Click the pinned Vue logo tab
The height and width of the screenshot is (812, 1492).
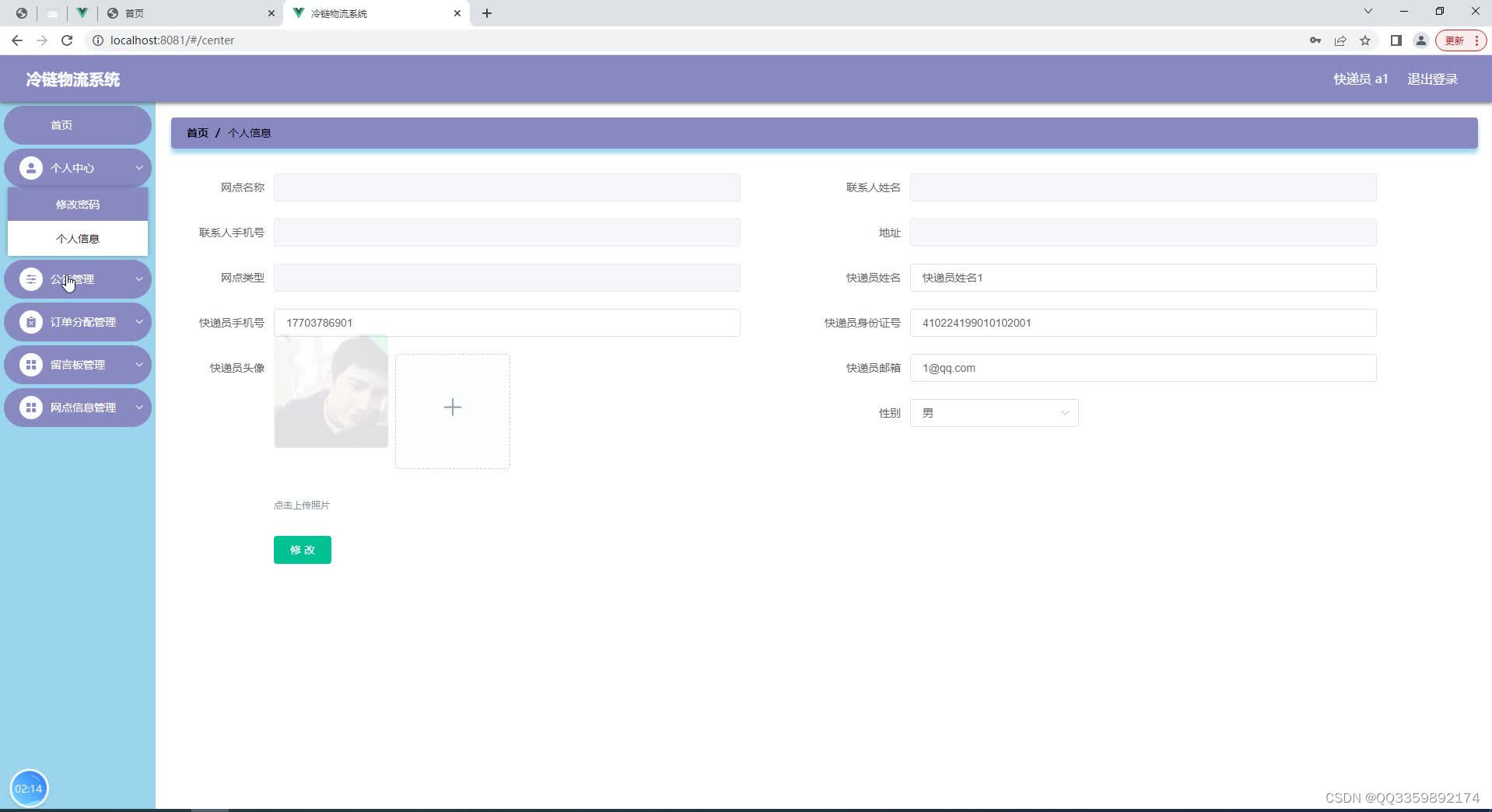[82, 13]
